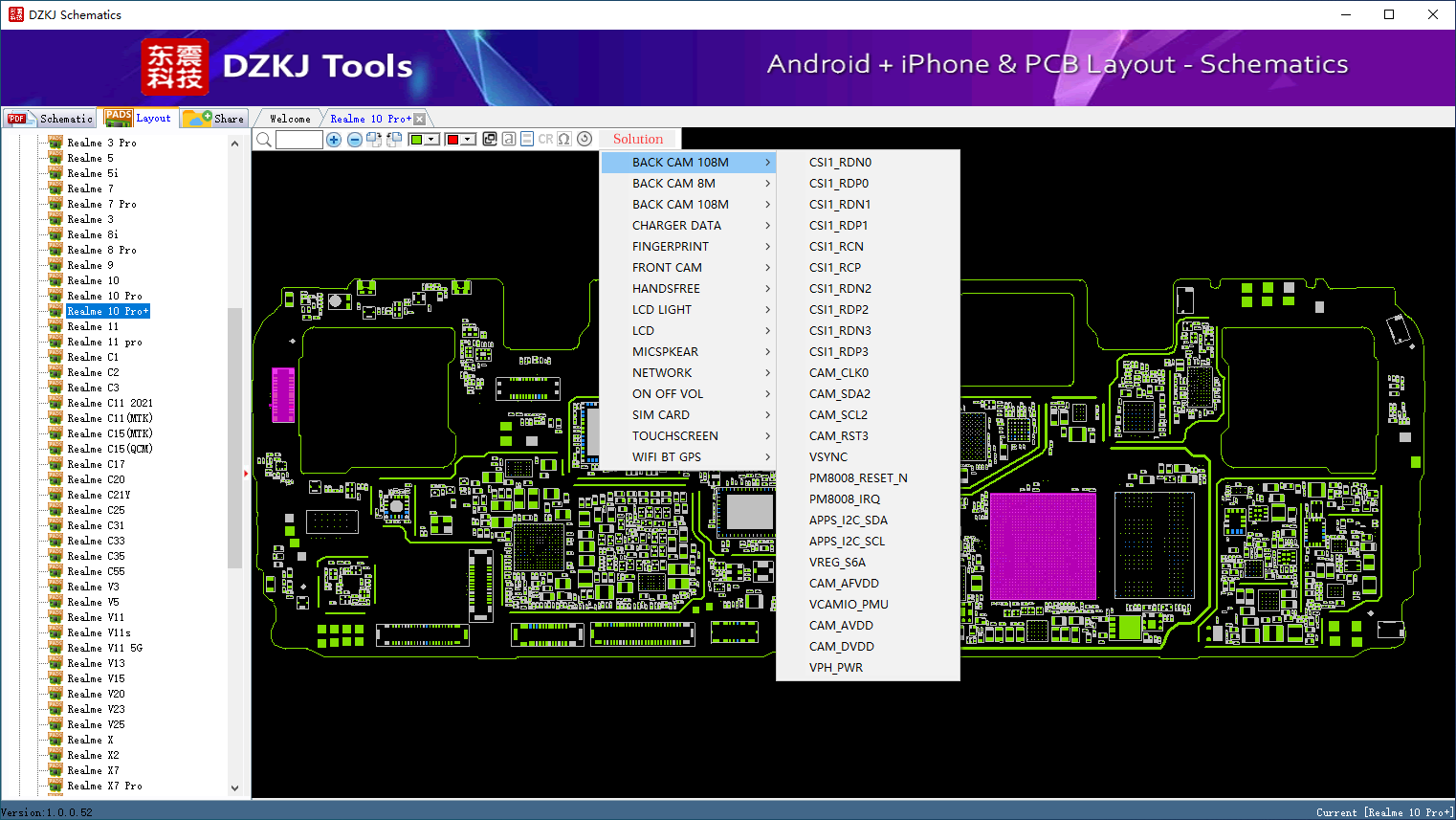Open the Share tab

click(214, 119)
